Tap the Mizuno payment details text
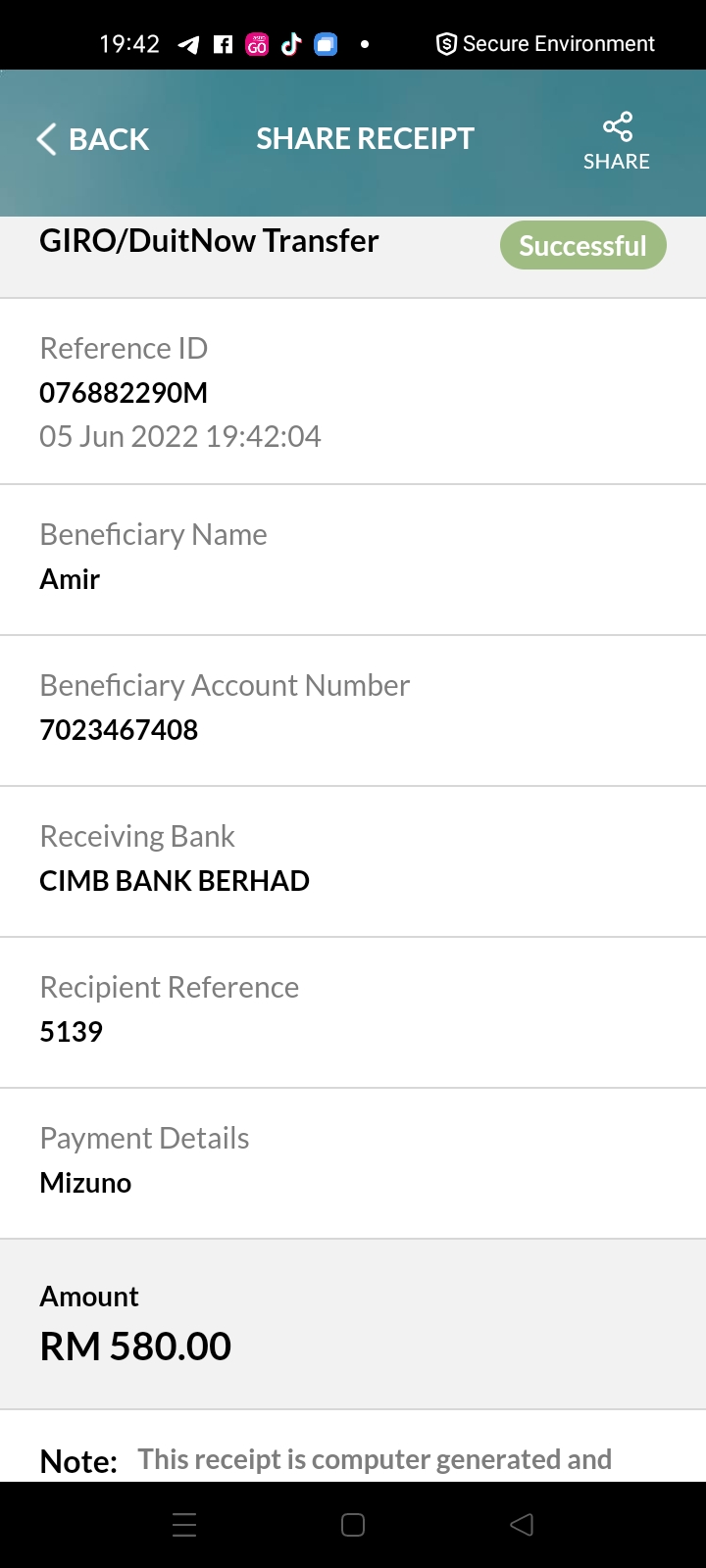The width and height of the screenshot is (706, 1568). [x=85, y=1183]
